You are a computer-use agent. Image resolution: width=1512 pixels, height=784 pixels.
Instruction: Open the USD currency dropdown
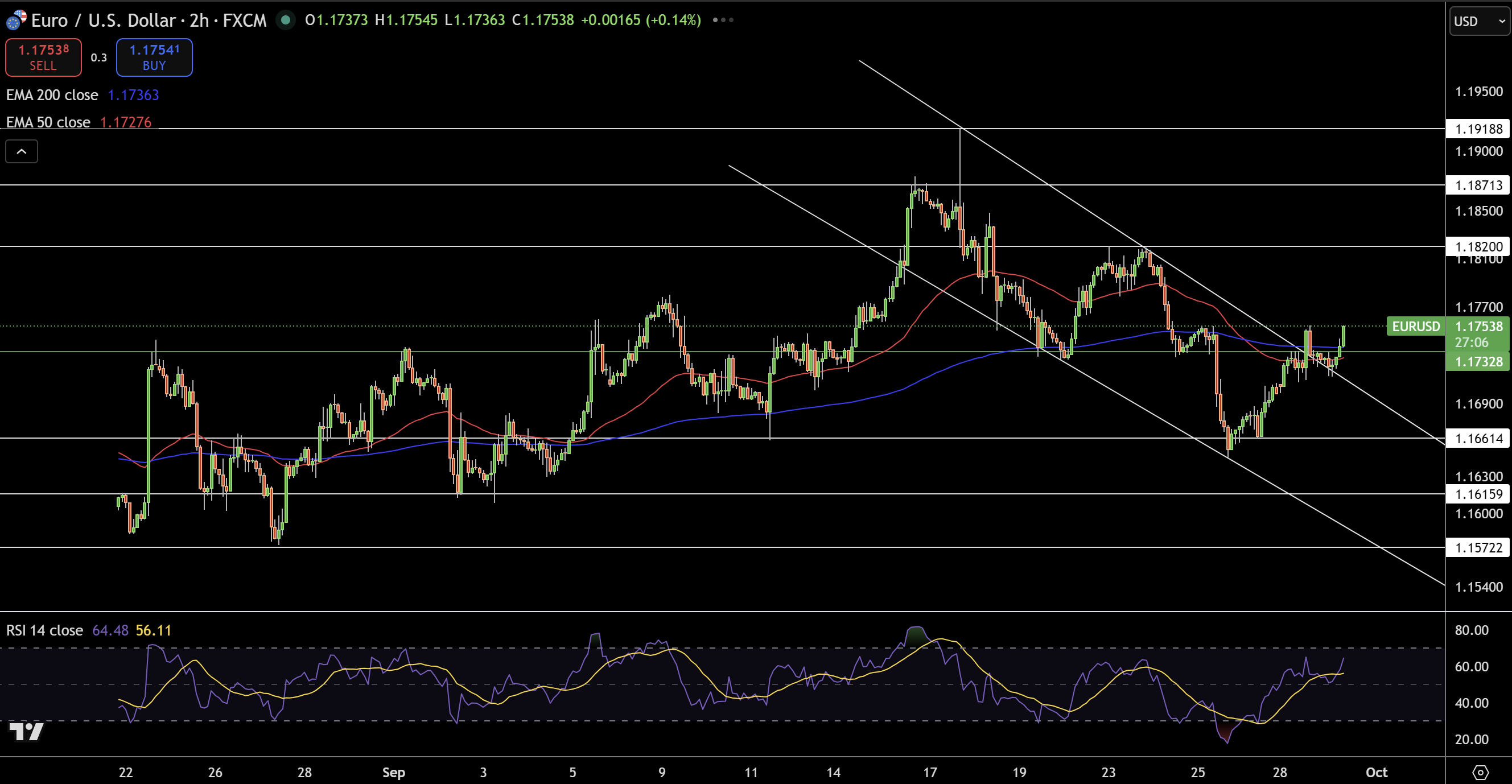point(1479,21)
